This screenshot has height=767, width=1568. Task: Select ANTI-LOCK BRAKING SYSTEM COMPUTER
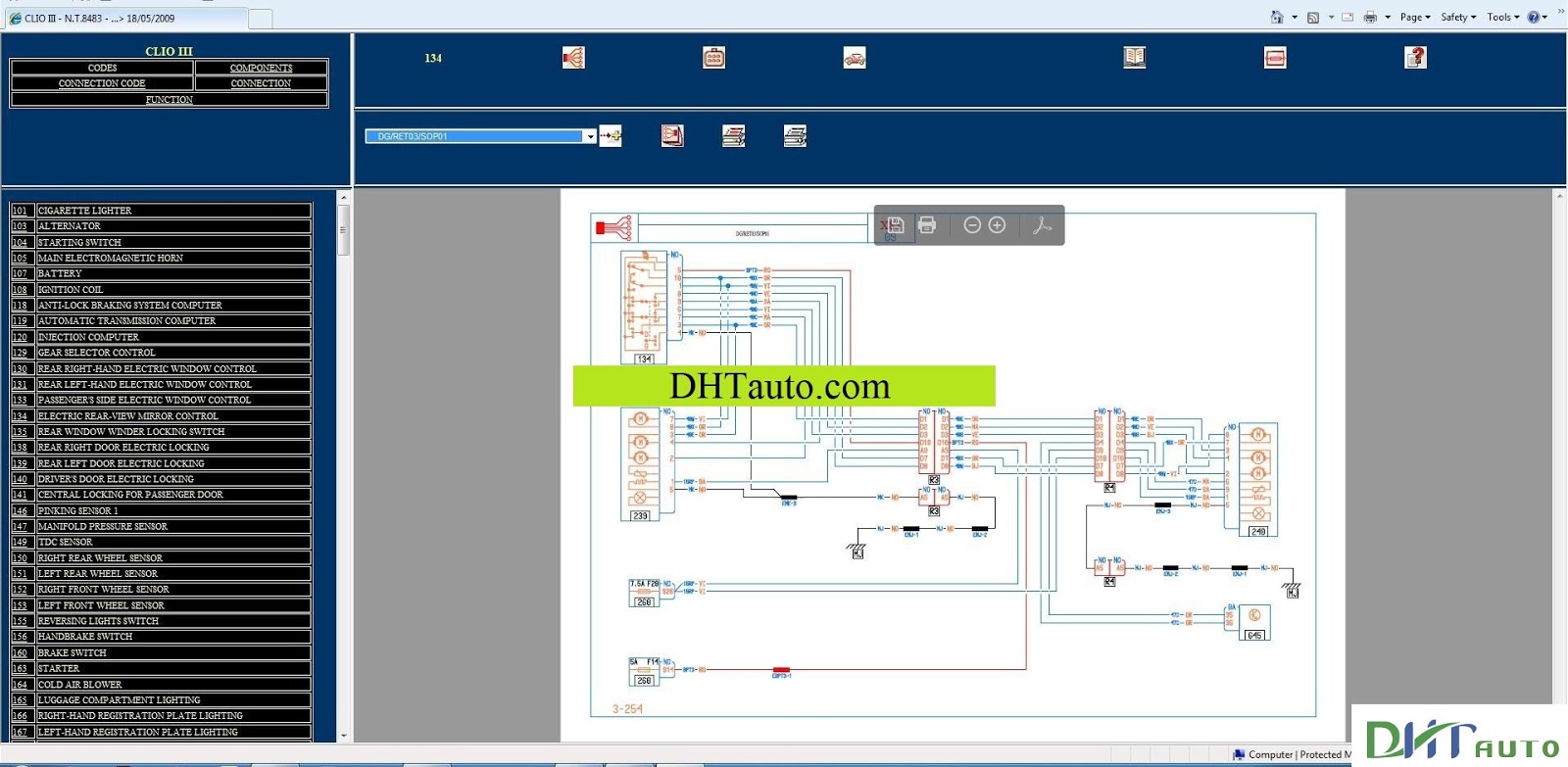(x=173, y=305)
